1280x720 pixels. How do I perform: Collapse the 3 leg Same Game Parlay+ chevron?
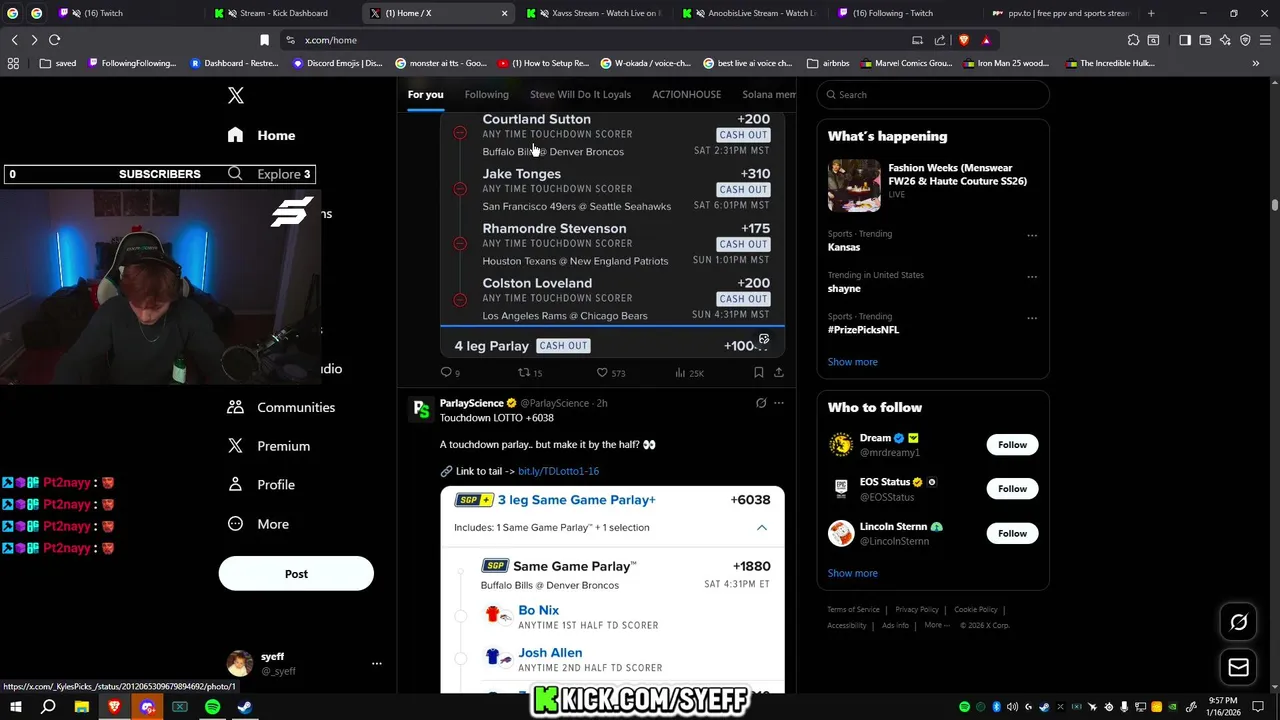[761, 527]
